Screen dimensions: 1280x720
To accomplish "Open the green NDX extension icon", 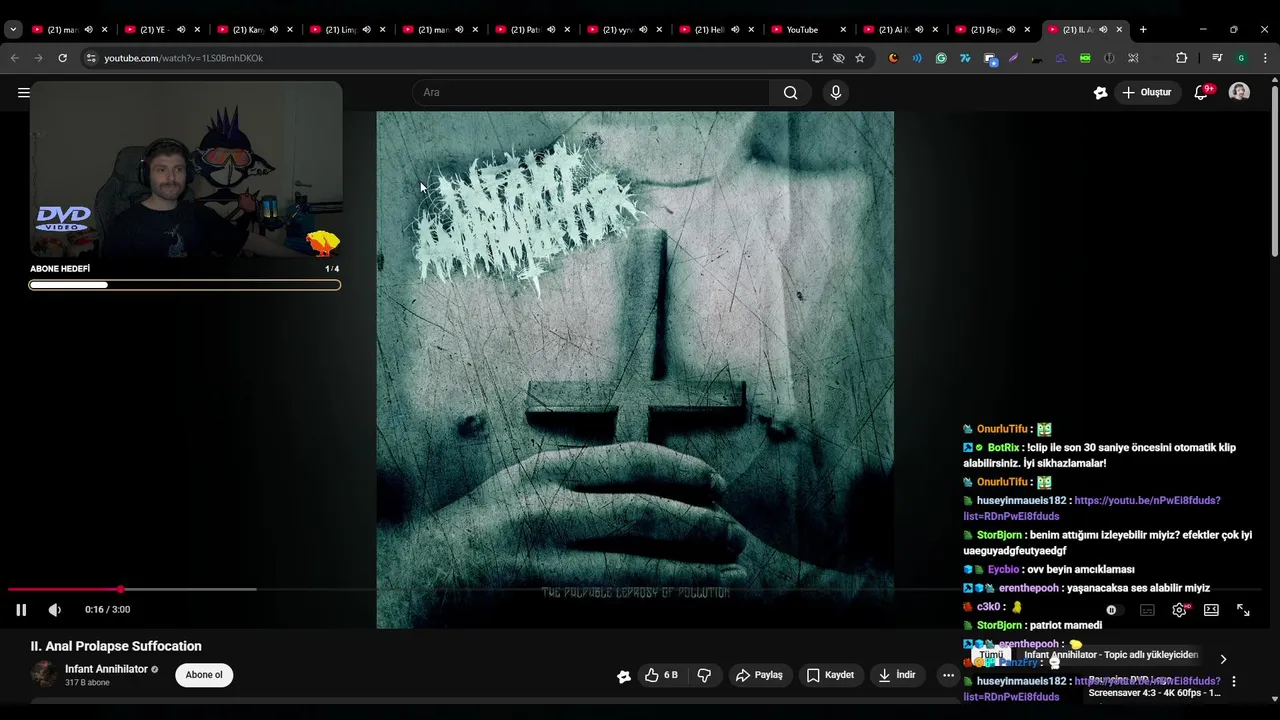I will coord(1085,58).
